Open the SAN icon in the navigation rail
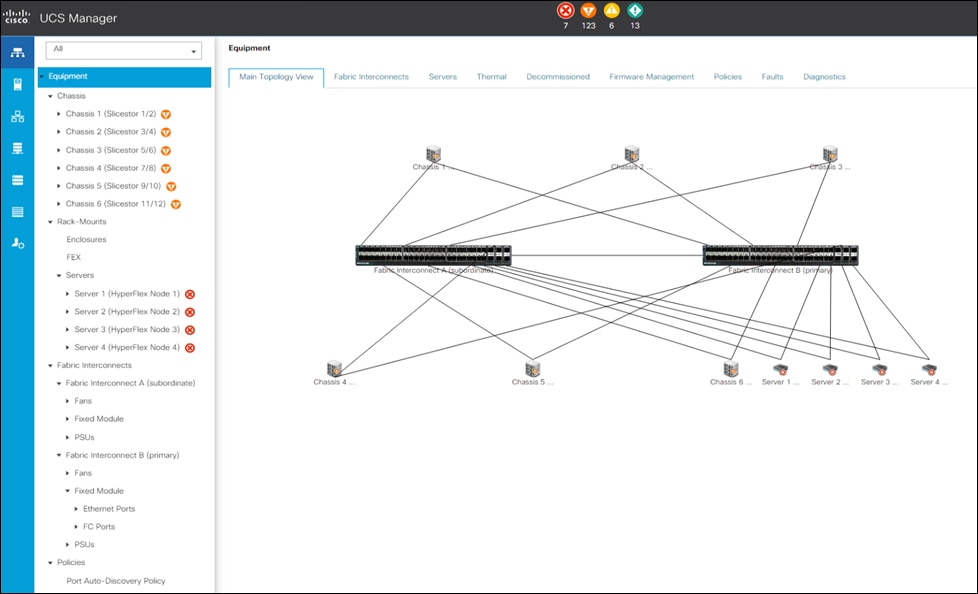The image size is (978, 594). point(17,148)
